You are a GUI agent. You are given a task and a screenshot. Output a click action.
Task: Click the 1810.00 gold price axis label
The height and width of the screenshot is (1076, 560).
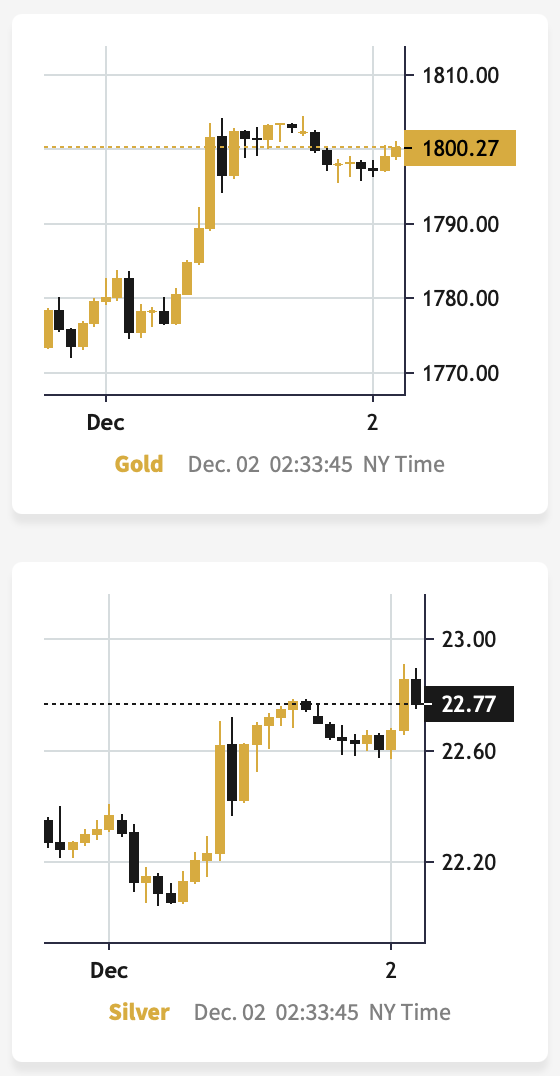tap(461, 75)
